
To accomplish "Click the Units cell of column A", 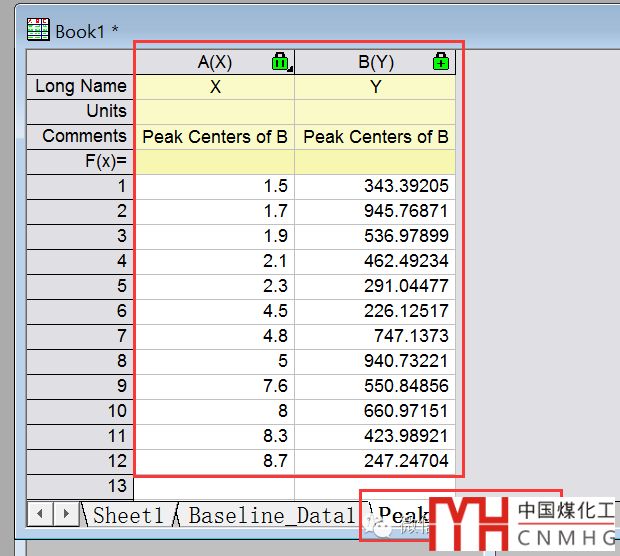I will coord(214,111).
